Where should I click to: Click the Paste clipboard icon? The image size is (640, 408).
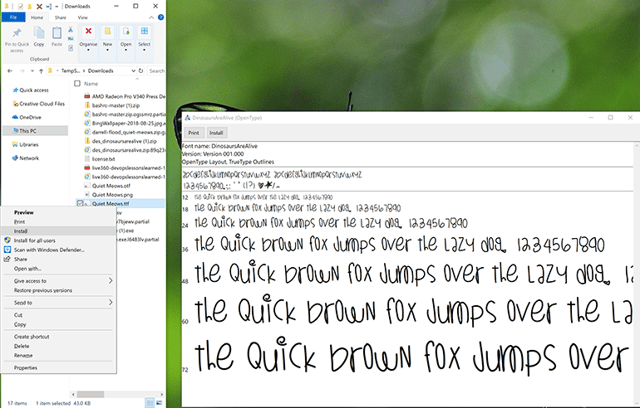tap(57, 33)
